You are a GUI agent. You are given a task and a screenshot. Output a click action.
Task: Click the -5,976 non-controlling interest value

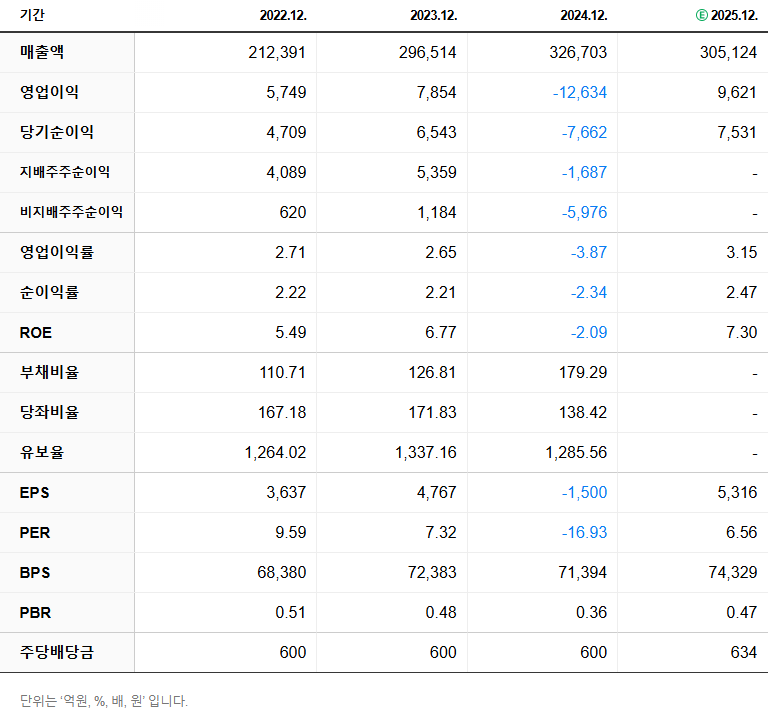point(584,213)
